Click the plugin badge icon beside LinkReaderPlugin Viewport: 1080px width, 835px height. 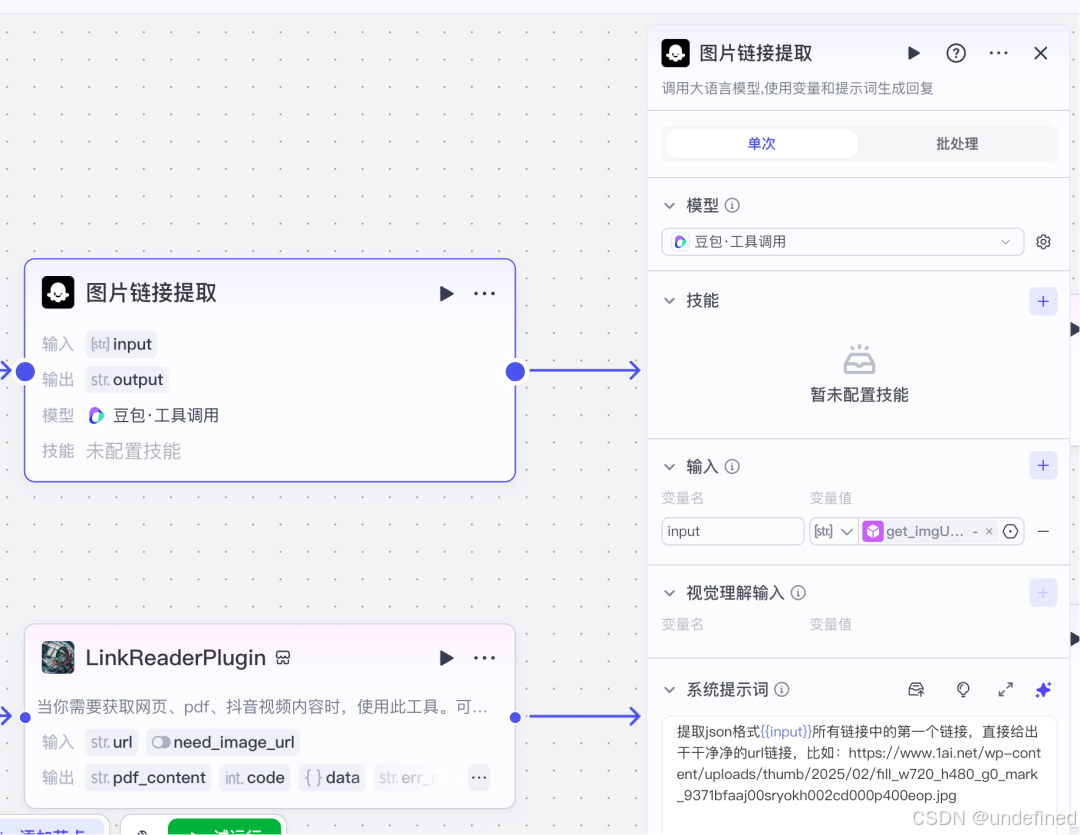[283, 658]
